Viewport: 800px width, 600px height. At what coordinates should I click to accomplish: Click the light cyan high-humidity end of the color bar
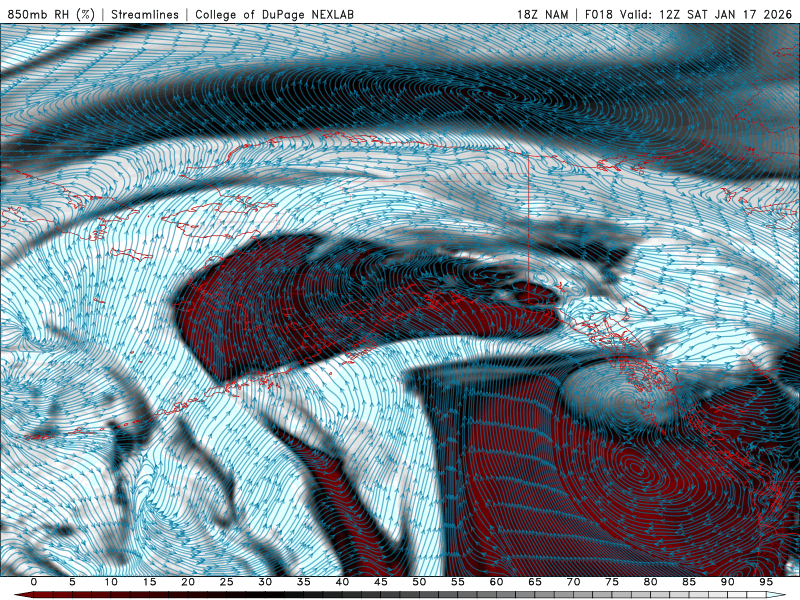point(776,595)
